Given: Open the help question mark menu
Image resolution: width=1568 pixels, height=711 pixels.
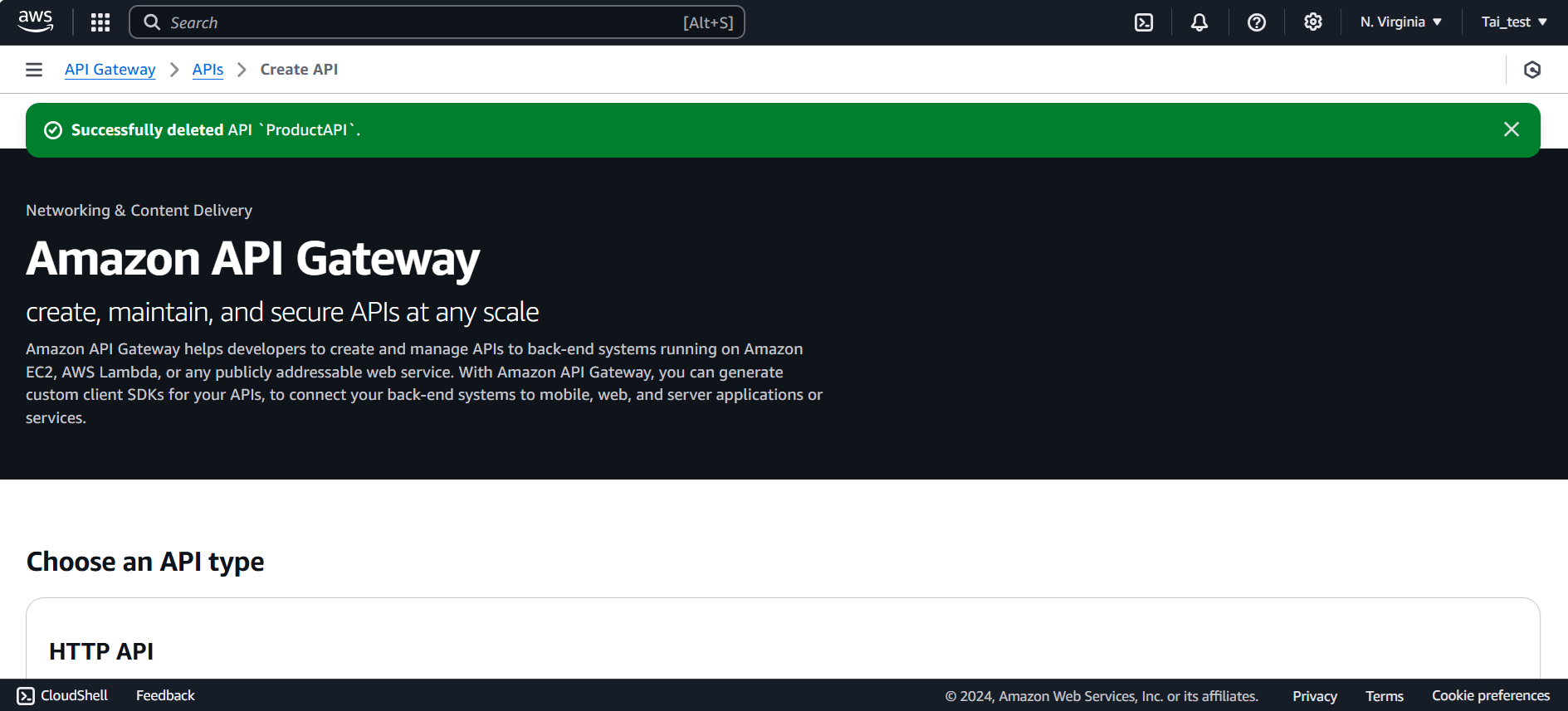Looking at the screenshot, I should 1257,22.
